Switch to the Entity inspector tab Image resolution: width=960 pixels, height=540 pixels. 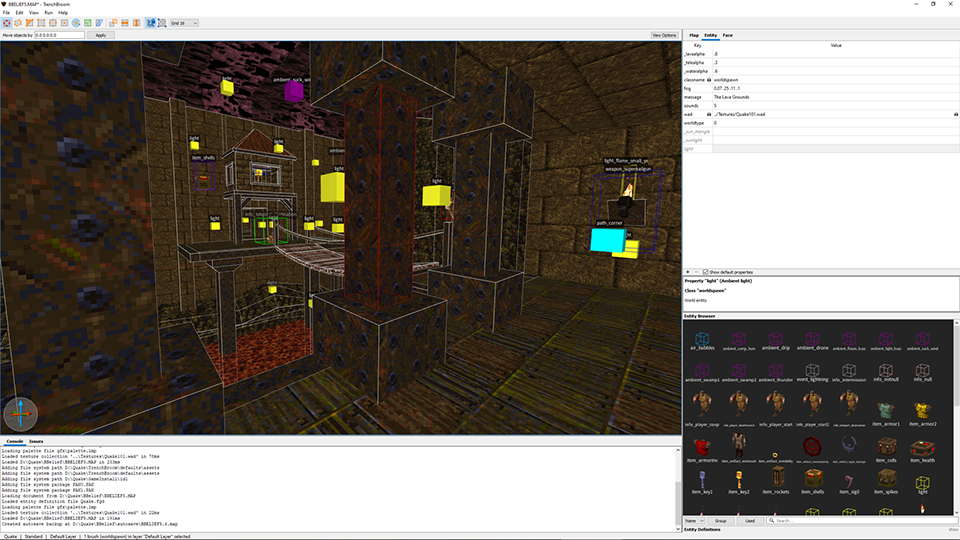710,35
